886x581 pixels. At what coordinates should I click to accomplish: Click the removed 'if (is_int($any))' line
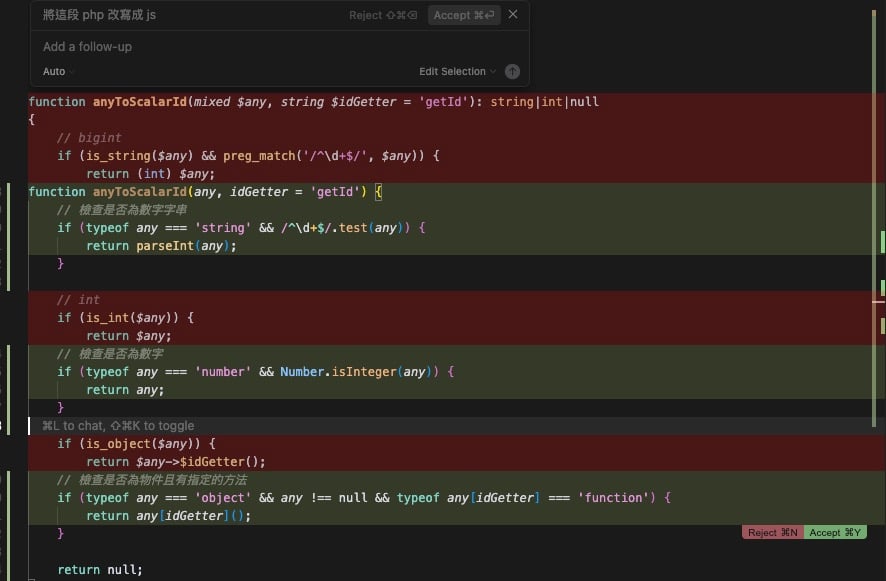[x=125, y=318]
